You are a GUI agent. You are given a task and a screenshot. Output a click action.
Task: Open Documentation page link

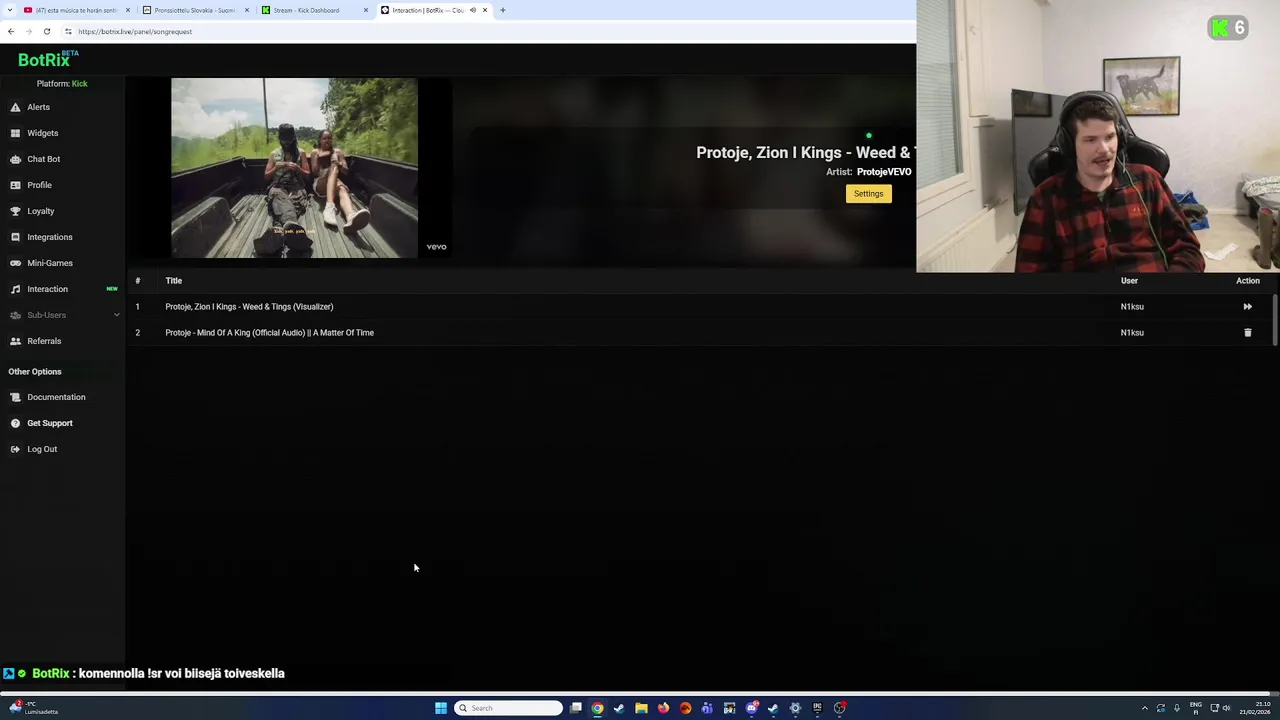click(x=56, y=397)
